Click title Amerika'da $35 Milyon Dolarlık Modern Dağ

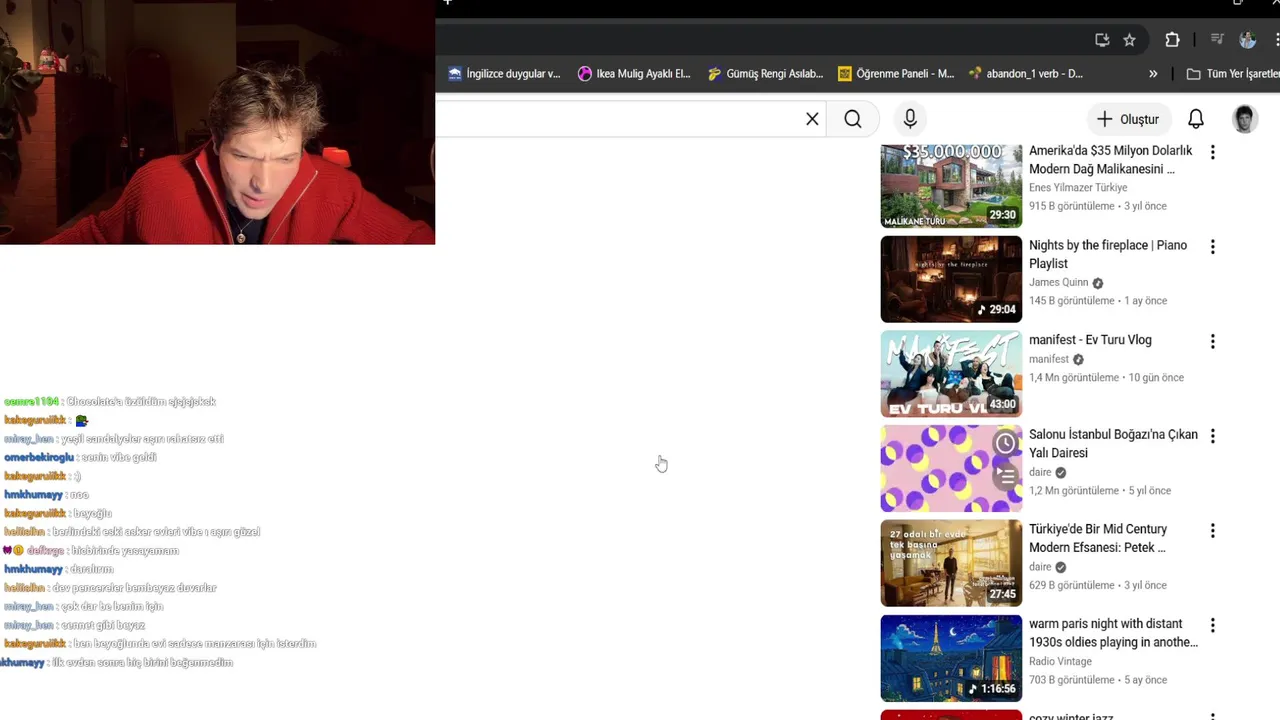tap(1111, 160)
